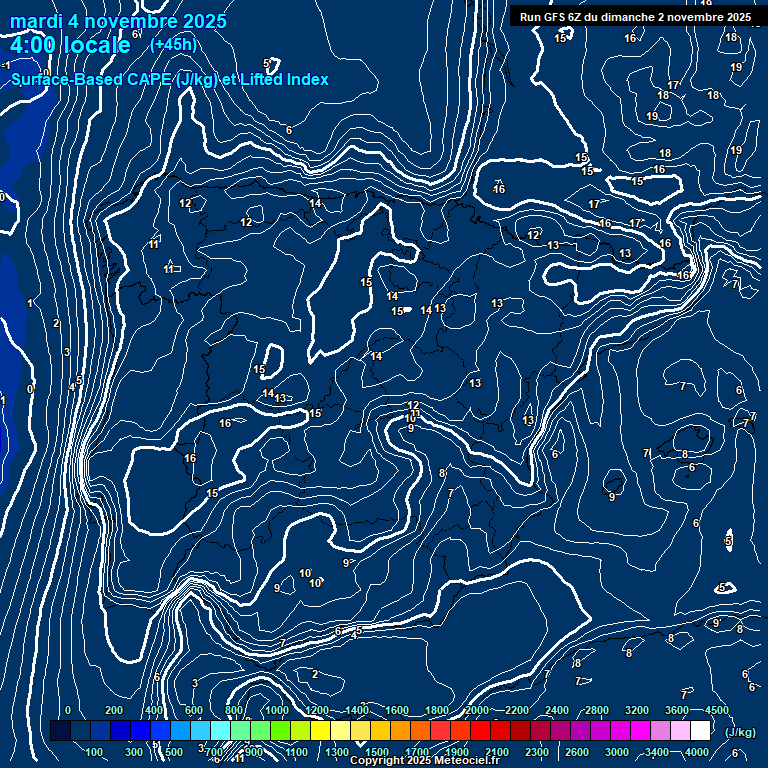Viewport: 768px width, 768px height.
Task: Pick the darkest navy swatch at legend start
Action: click(x=61, y=730)
